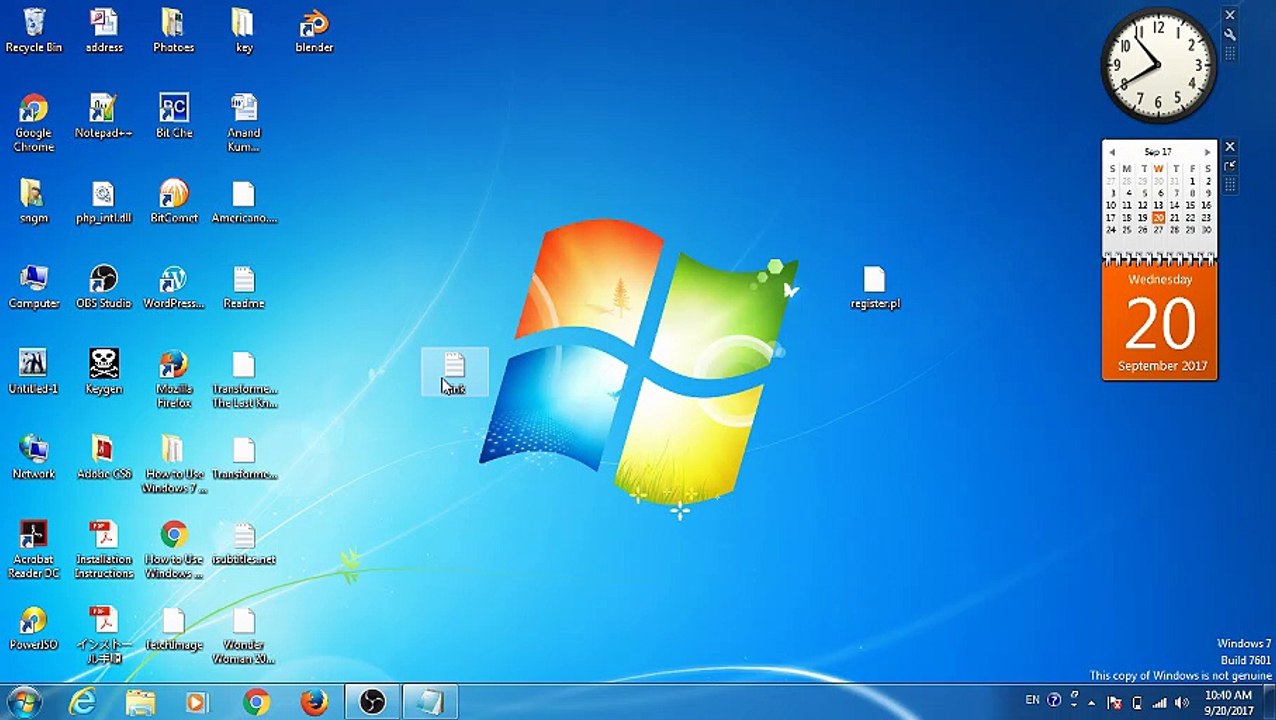This screenshot has height=720, width=1276.
Task: Select the Installation Instructions PDF
Action: click(103, 549)
